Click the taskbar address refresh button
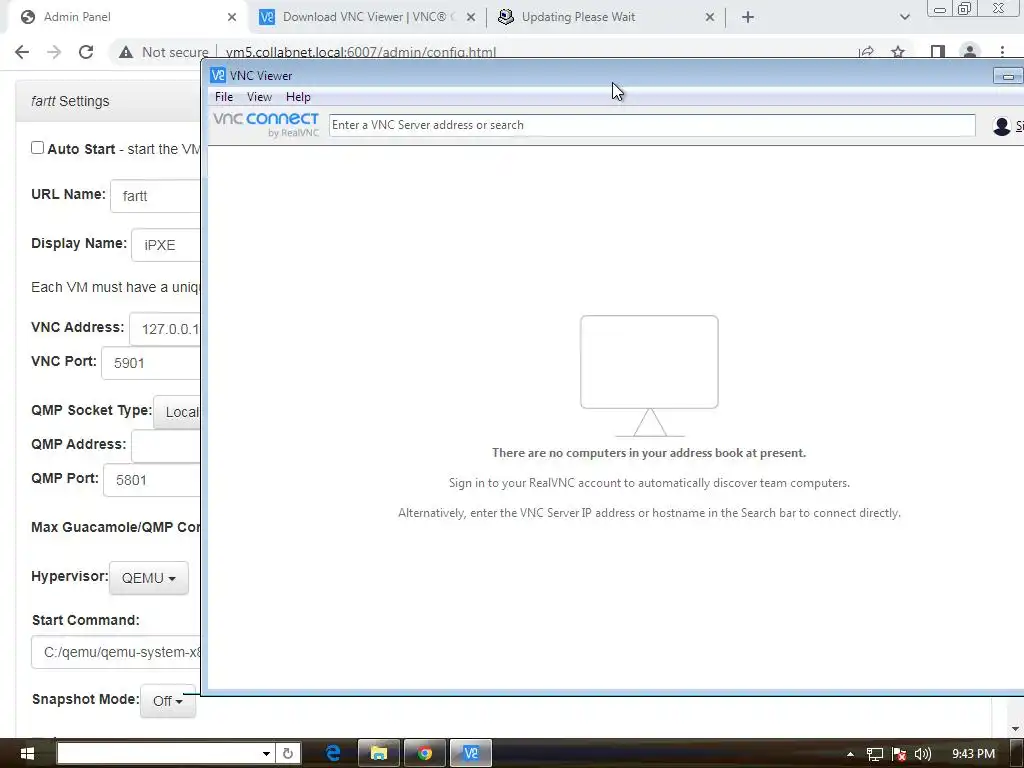Viewport: 1024px width, 768px height. click(287, 754)
